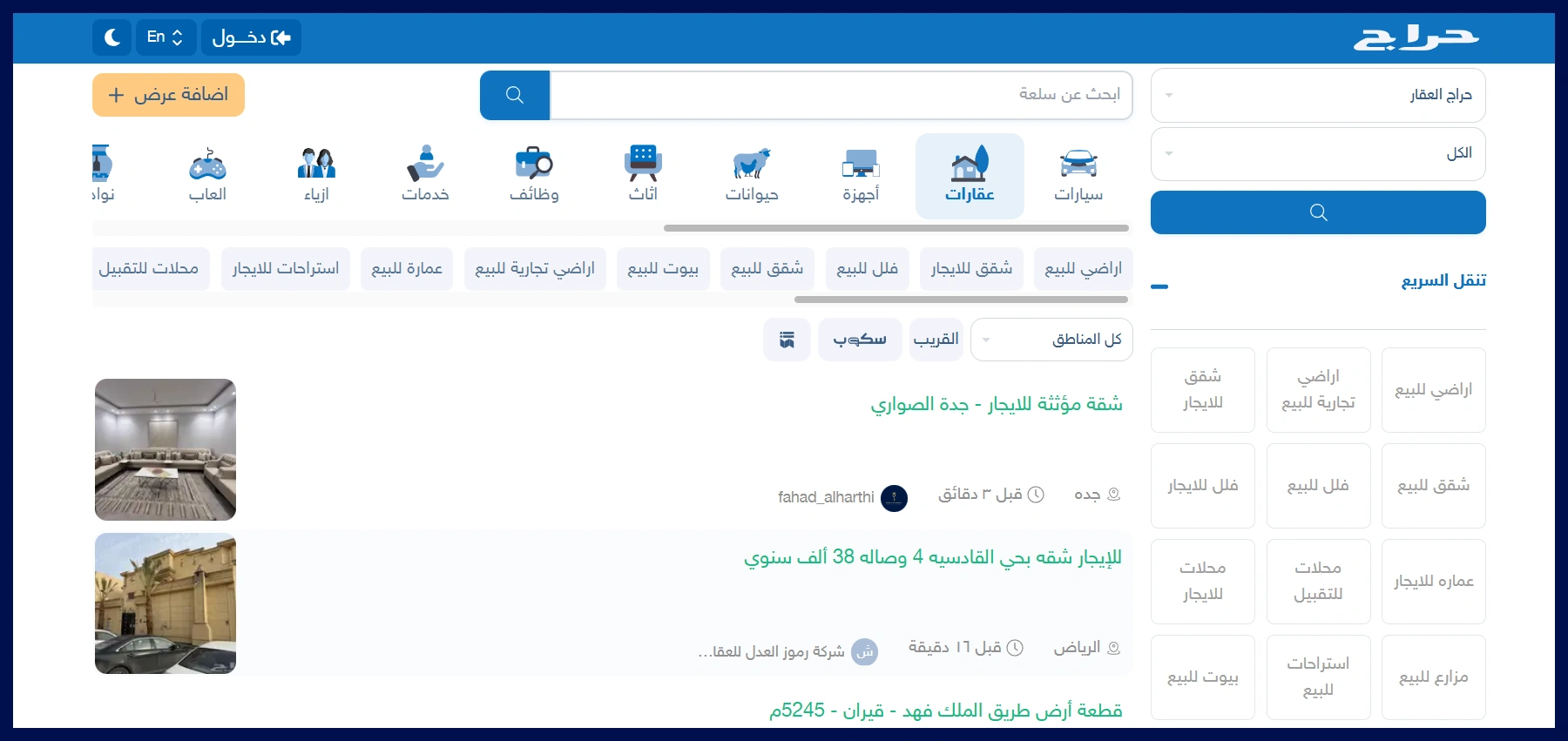
Task: Open the كل المناطق region dropdown
Action: coord(1051,340)
